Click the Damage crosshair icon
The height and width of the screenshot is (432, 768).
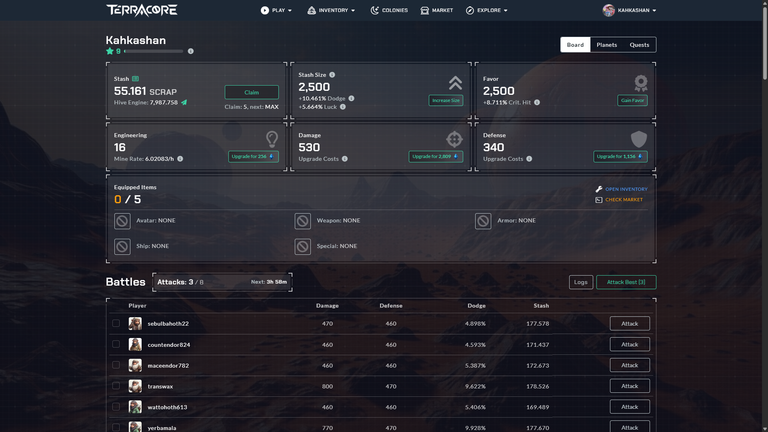pos(454,139)
